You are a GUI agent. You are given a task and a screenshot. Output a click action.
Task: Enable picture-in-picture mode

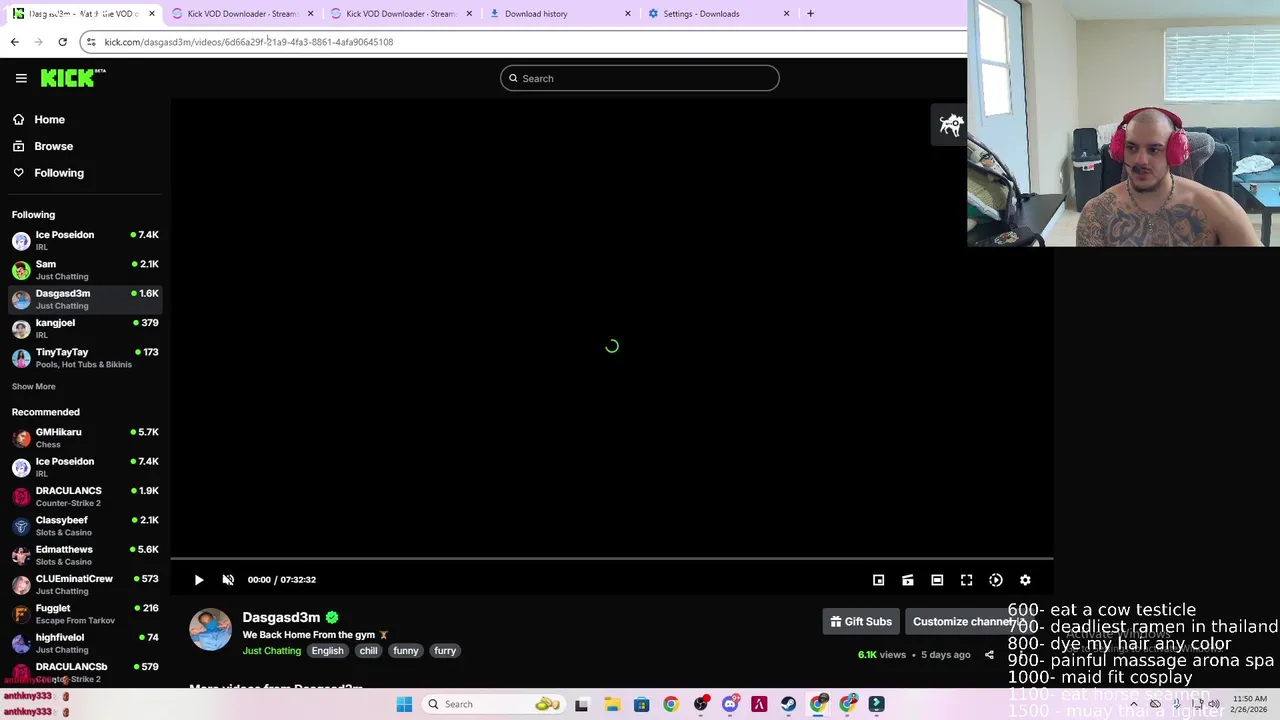[x=878, y=580]
